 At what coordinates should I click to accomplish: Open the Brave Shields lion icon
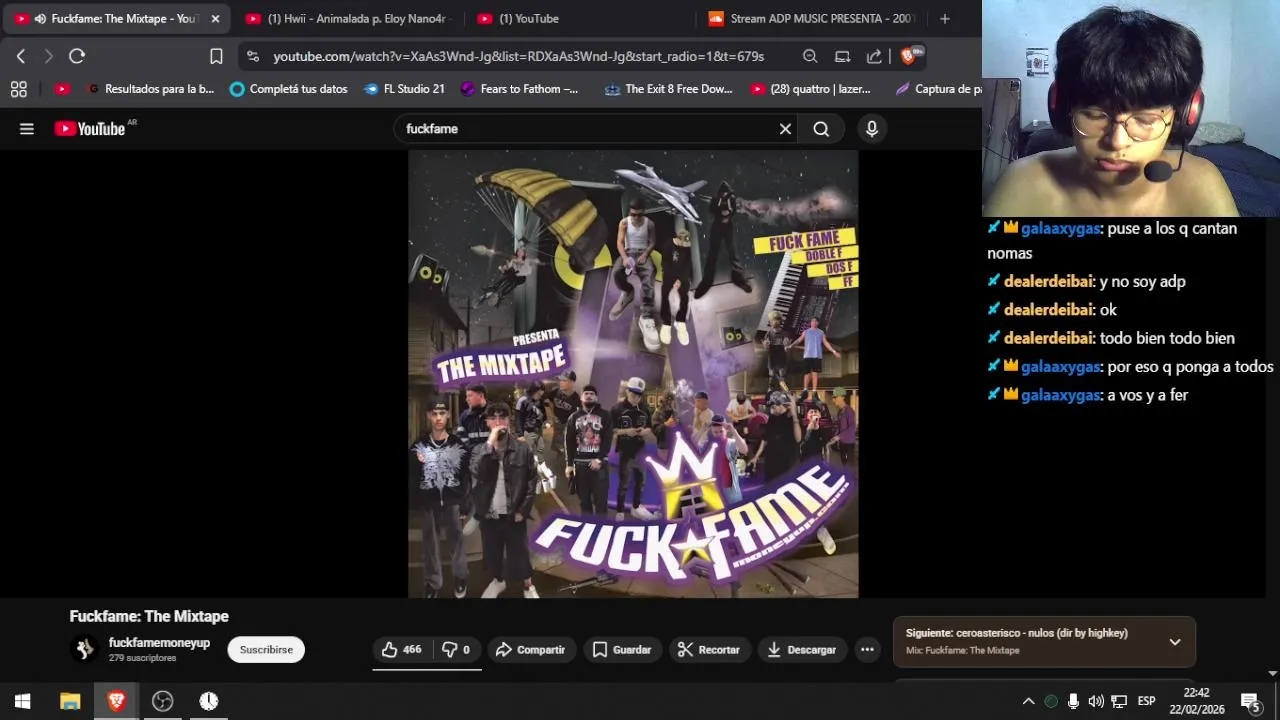click(x=910, y=56)
